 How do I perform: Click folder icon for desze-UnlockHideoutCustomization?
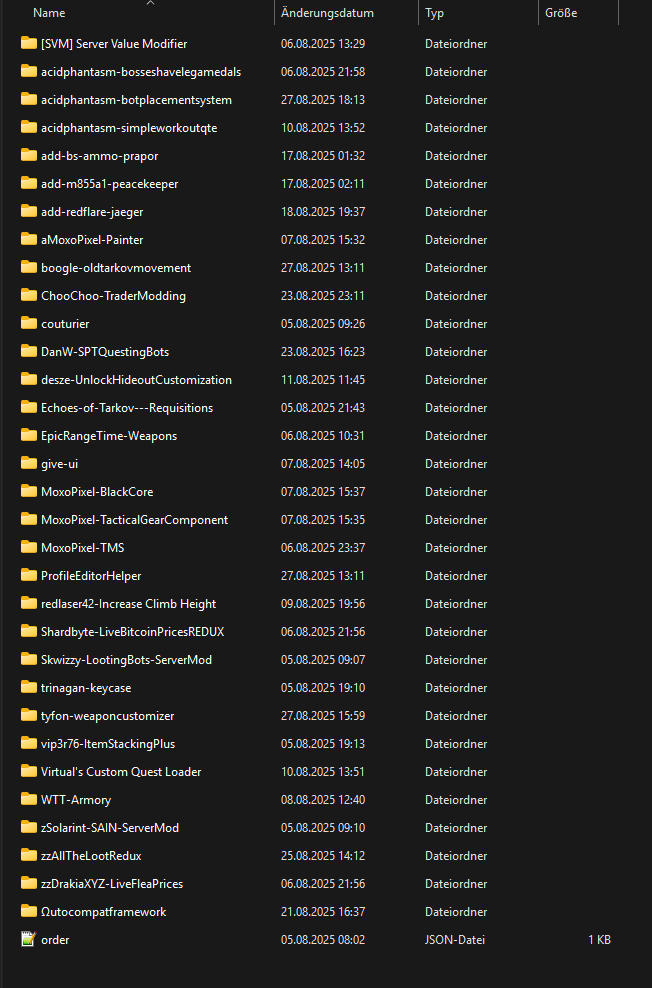pos(28,379)
